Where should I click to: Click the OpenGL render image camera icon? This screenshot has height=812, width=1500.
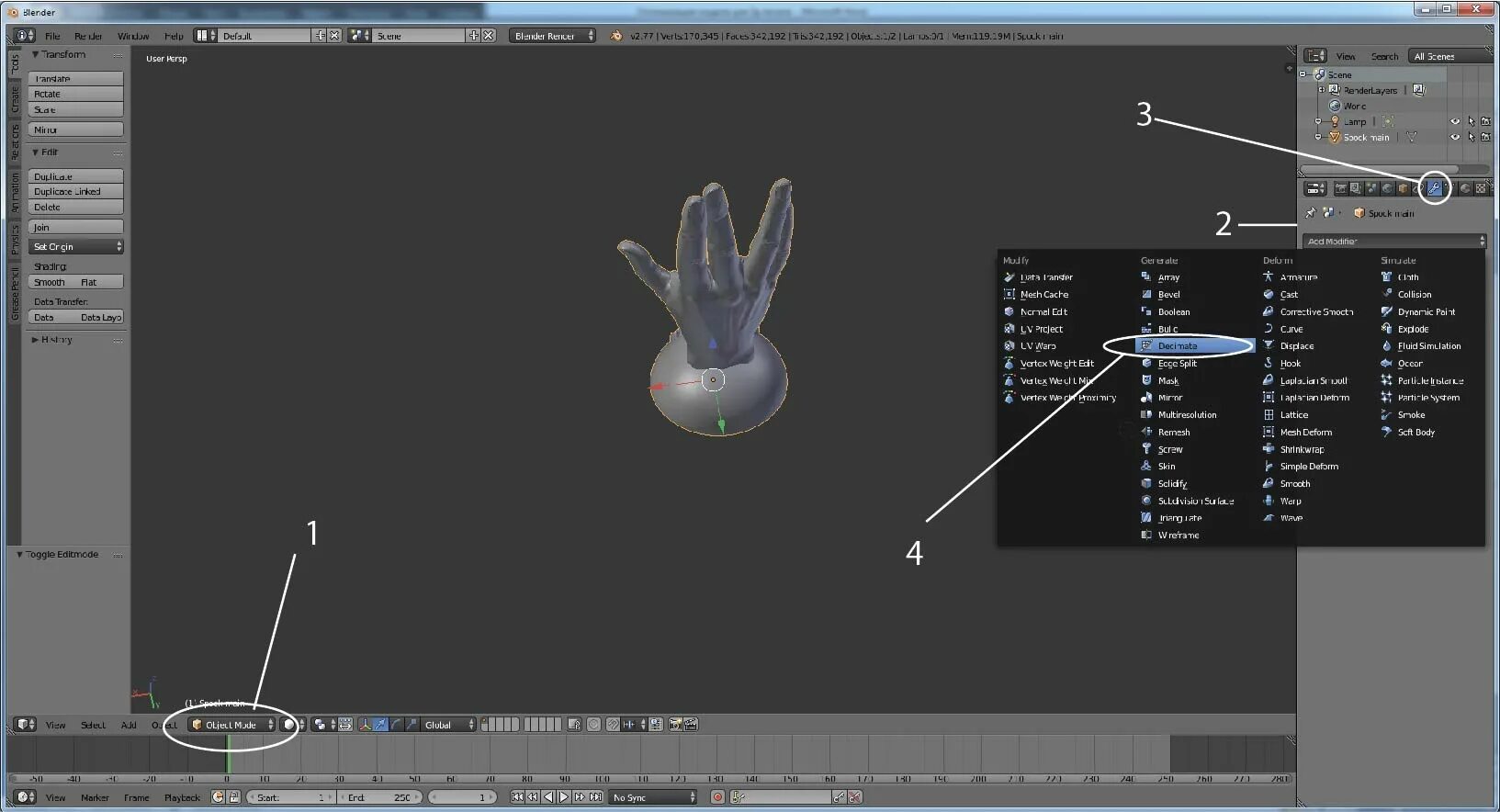675,725
